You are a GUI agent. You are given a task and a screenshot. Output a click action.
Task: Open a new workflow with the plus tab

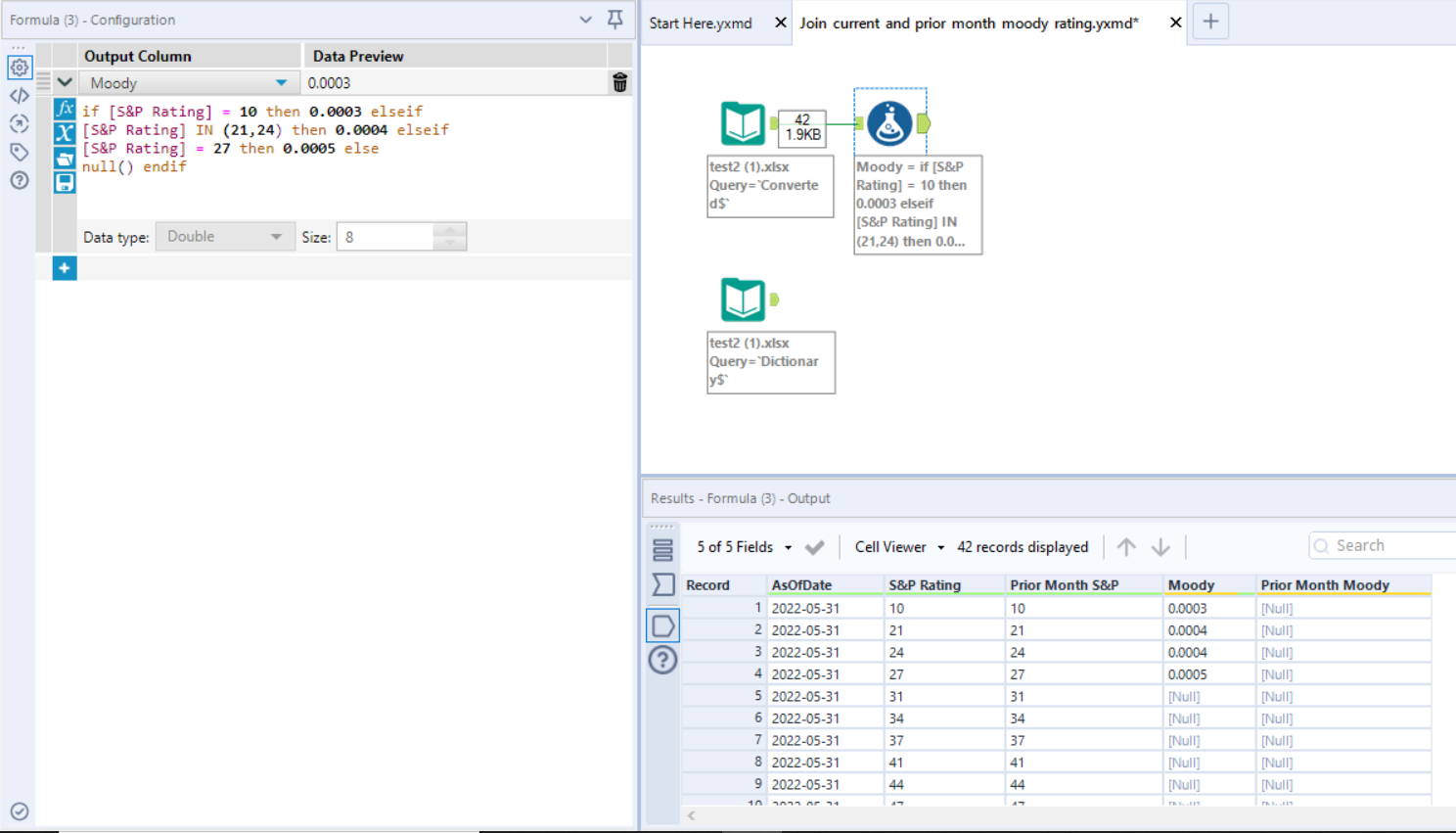point(1210,21)
